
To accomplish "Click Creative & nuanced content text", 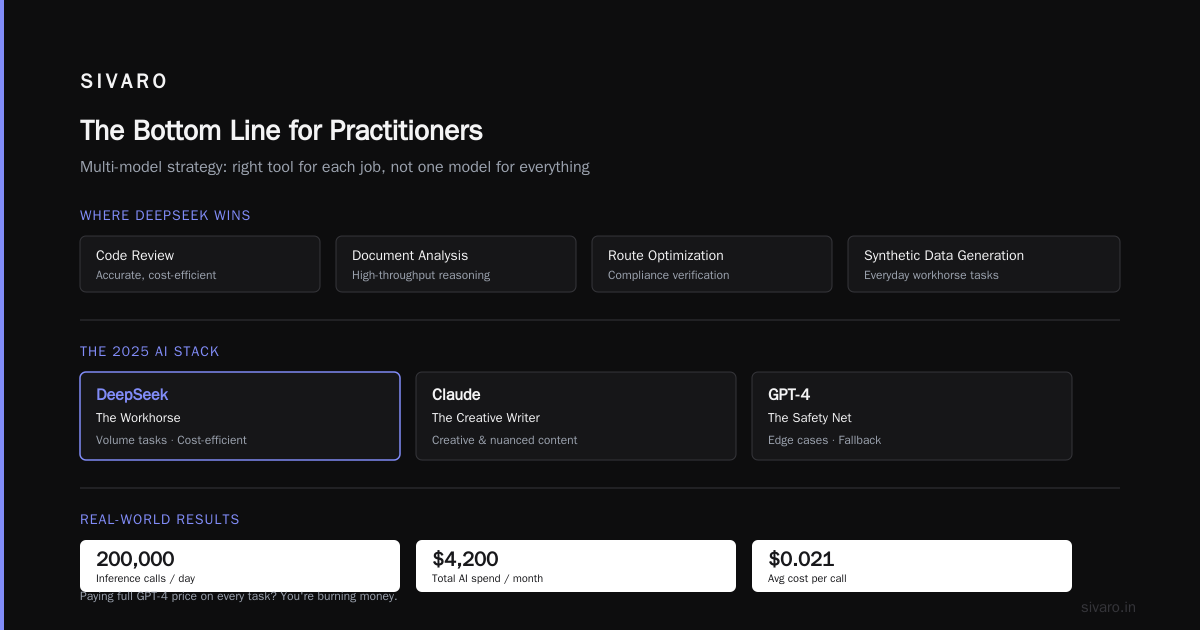I will 505,440.
